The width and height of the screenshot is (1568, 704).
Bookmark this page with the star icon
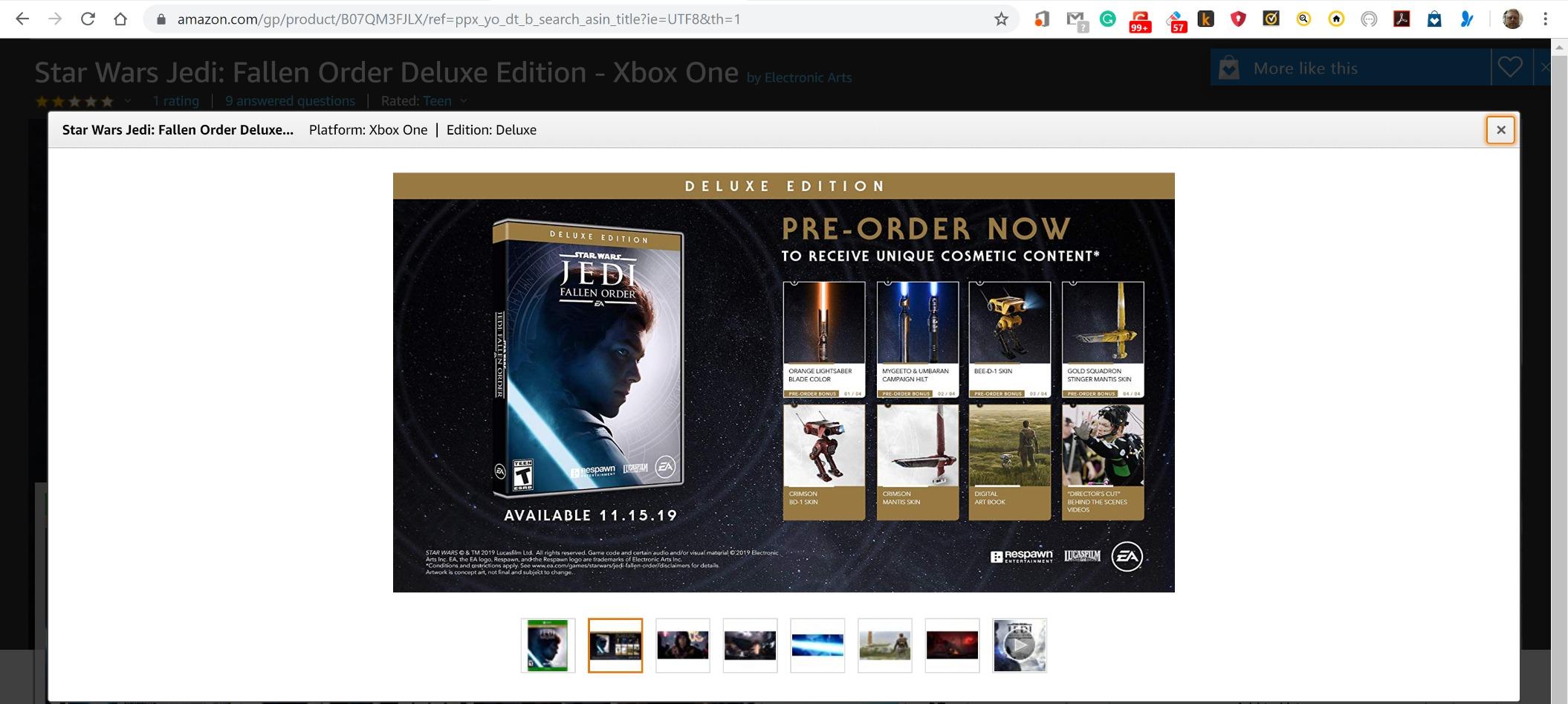[x=1001, y=19]
